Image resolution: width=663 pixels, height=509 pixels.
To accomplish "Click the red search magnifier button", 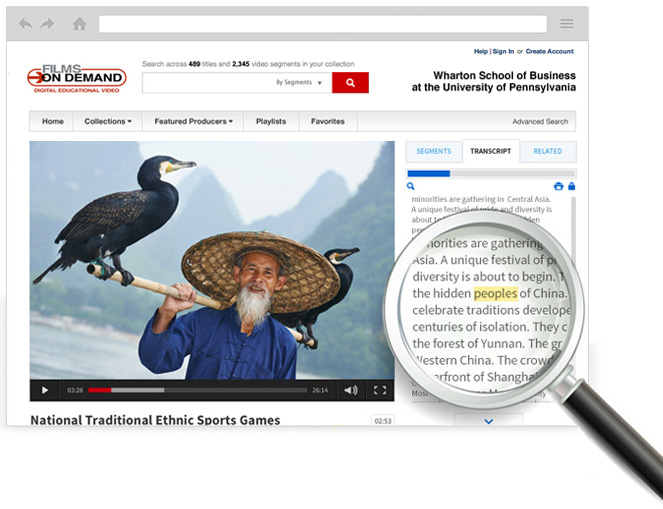I will pyautogui.click(x=350, y=83).
